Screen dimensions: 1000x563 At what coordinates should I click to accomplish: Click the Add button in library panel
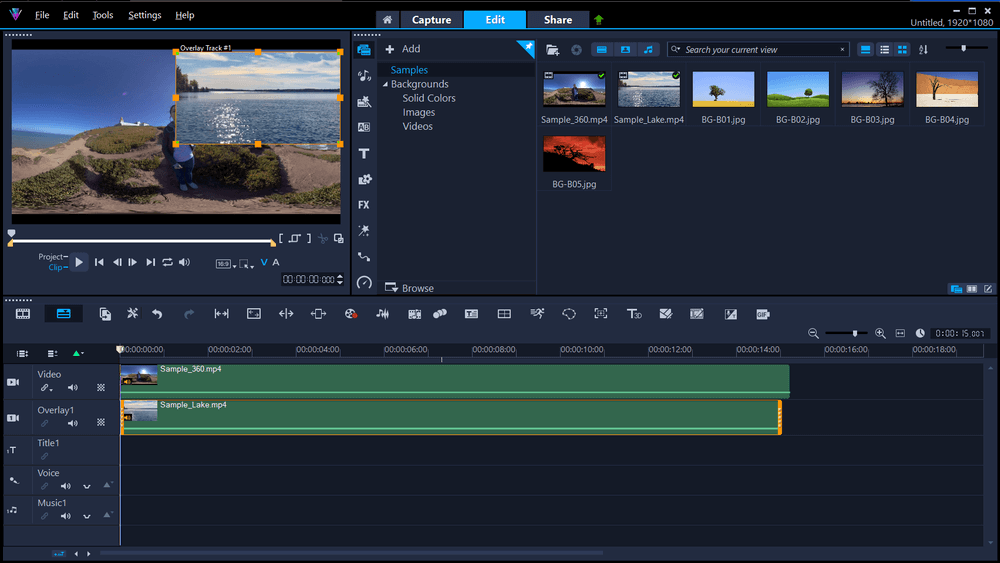(403, 49)
